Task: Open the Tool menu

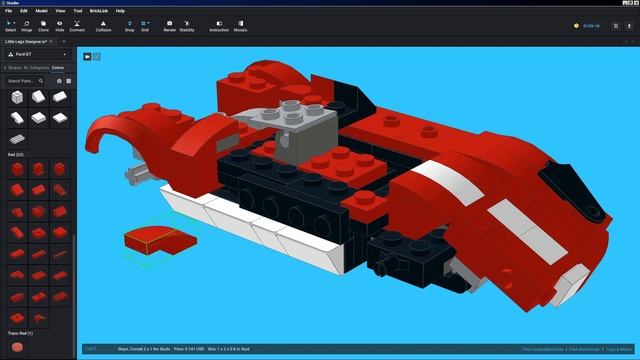Action: pos(78,11)
